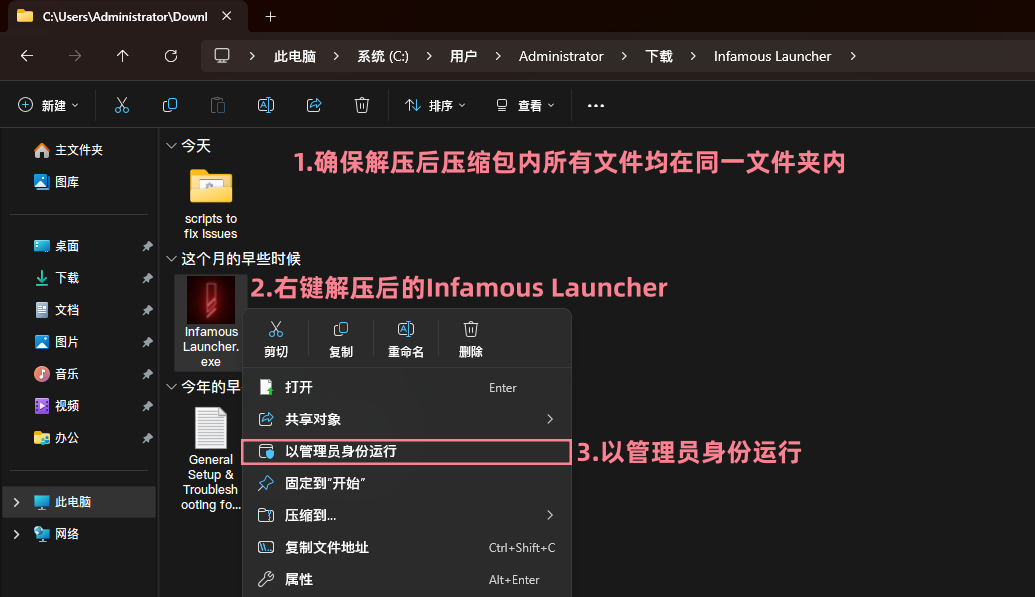Select the scripts to fix issues folder

211,203
